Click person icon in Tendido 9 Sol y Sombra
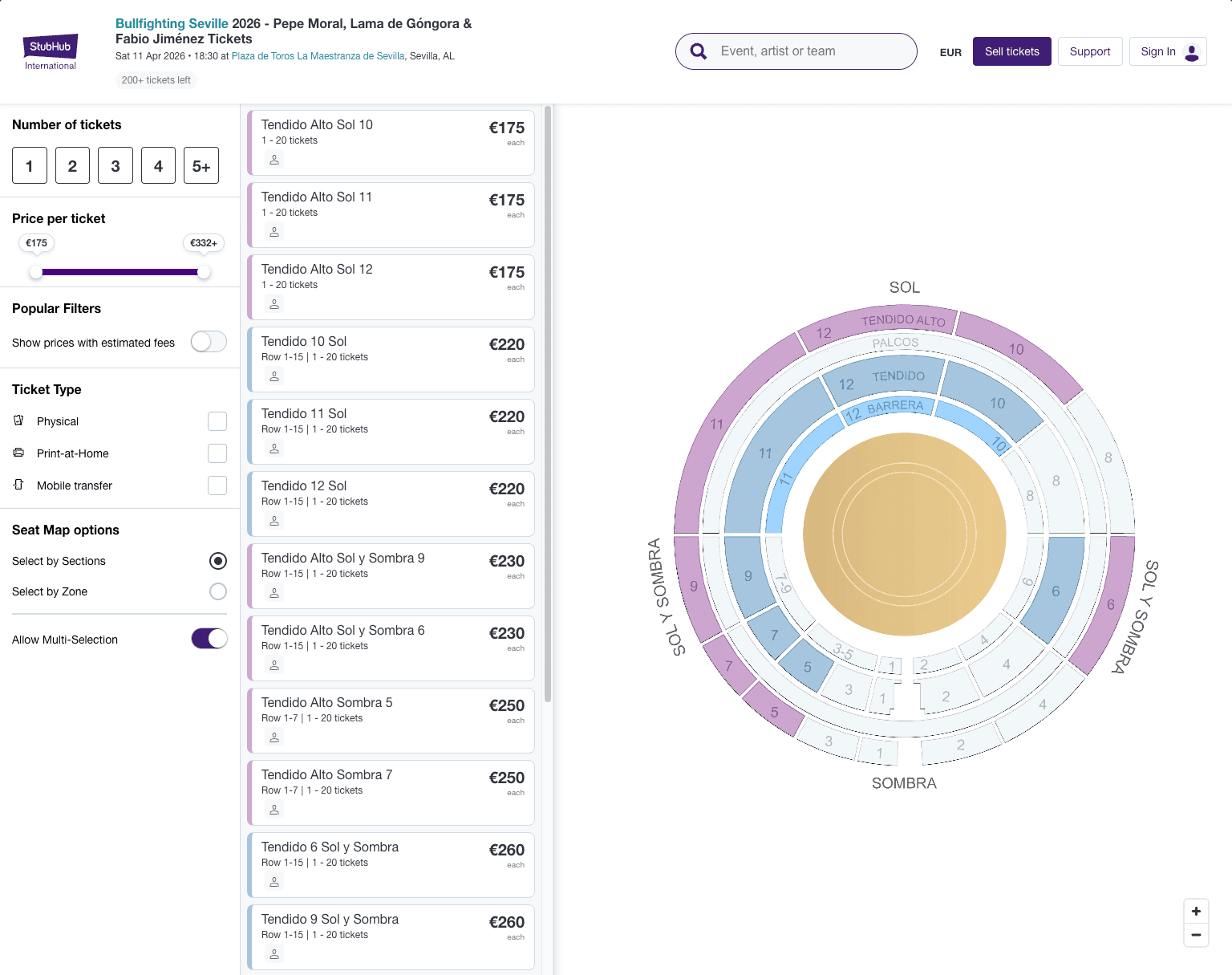Screen dimensions: 1232x975 pos(274,954)
